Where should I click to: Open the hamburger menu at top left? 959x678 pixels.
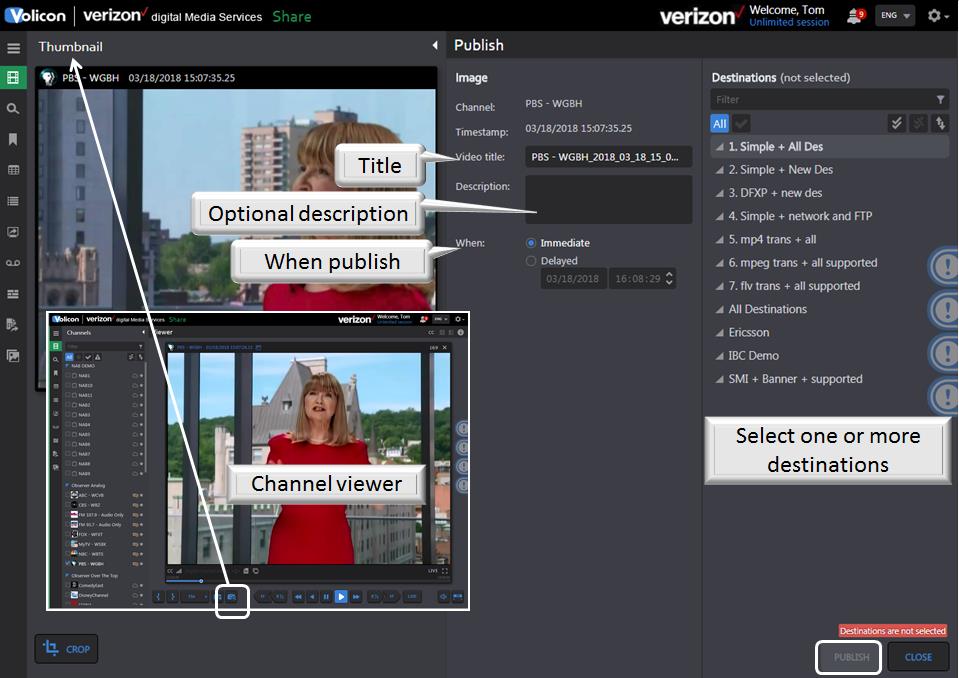coord(13,47)
